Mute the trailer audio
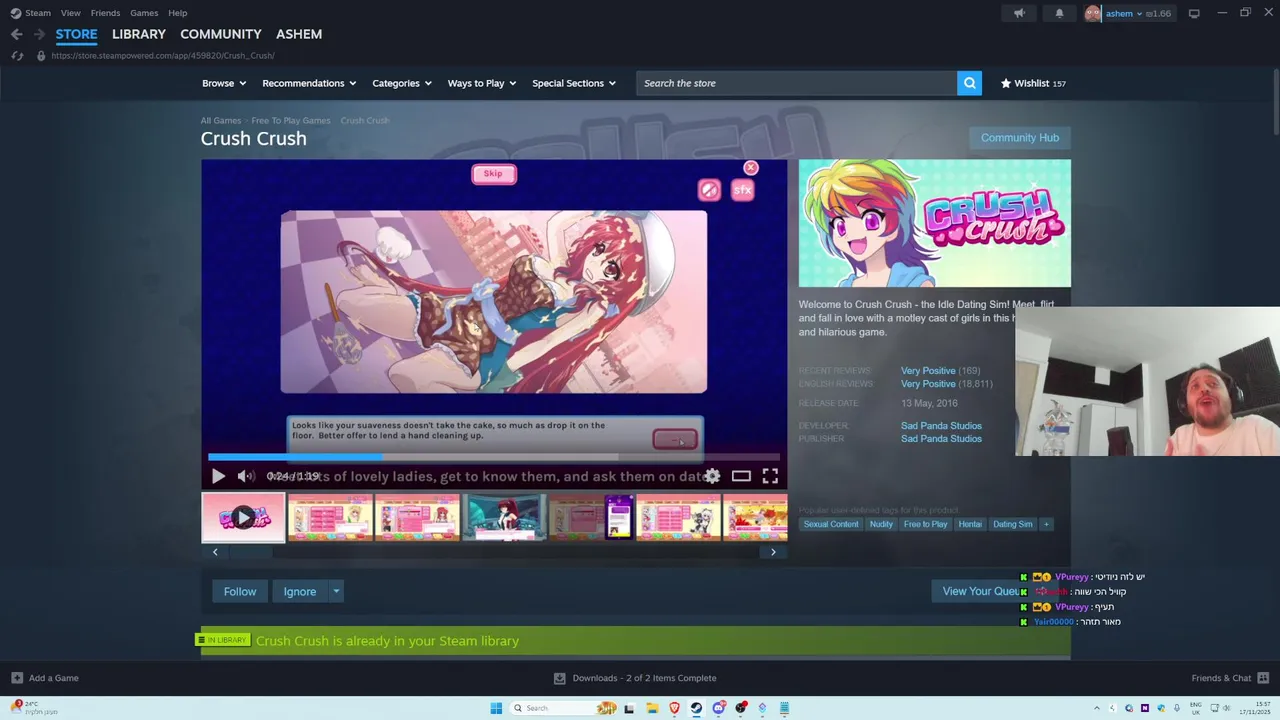 (246, 477)
